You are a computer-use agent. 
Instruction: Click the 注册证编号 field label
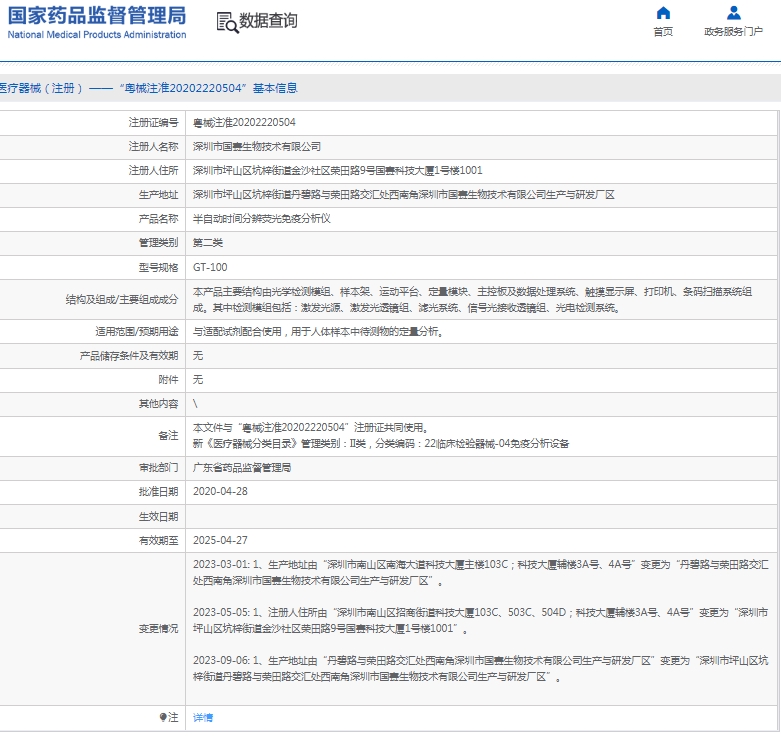(153, 123)
